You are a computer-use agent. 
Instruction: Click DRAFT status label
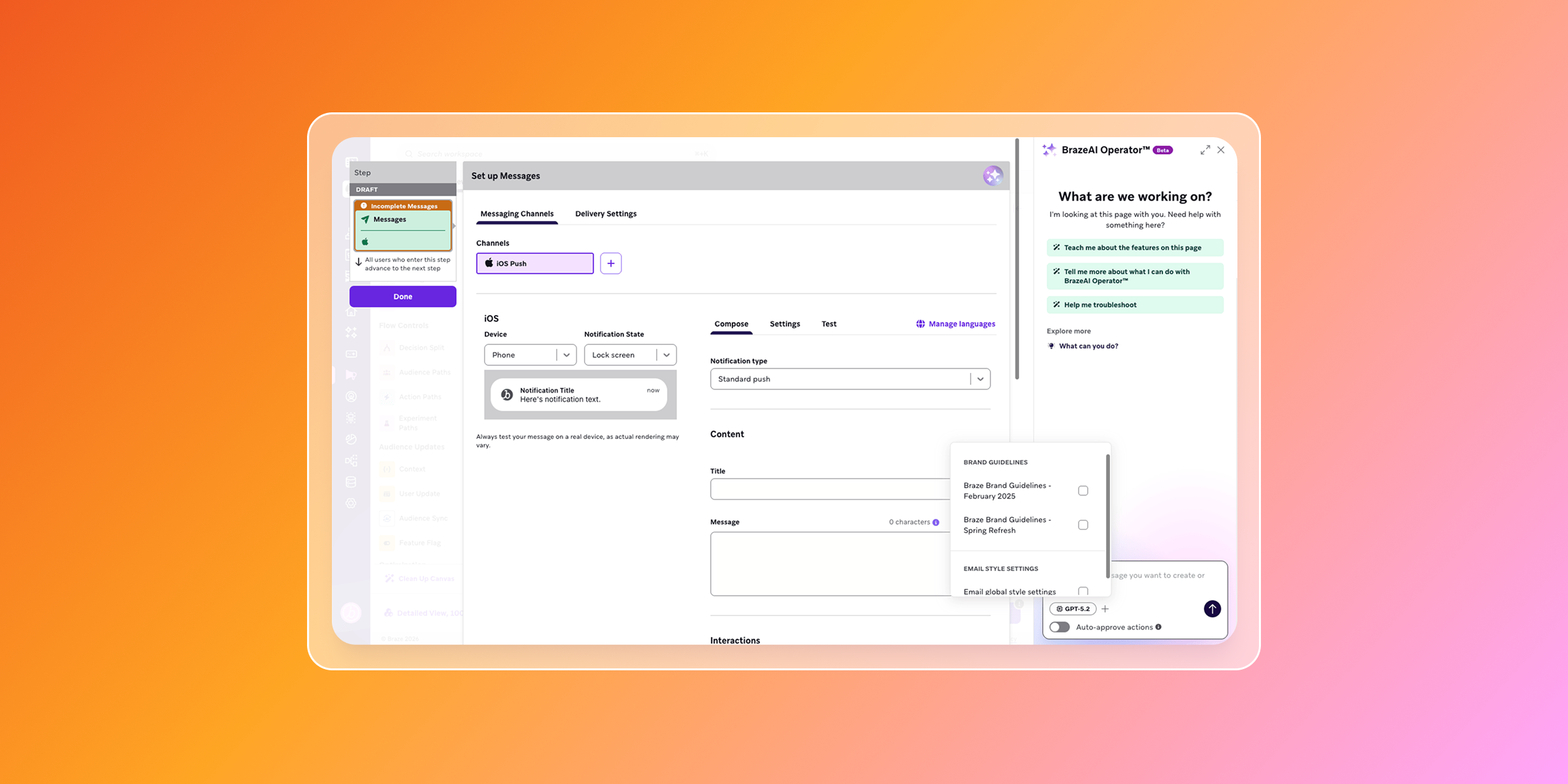point(367,189)
